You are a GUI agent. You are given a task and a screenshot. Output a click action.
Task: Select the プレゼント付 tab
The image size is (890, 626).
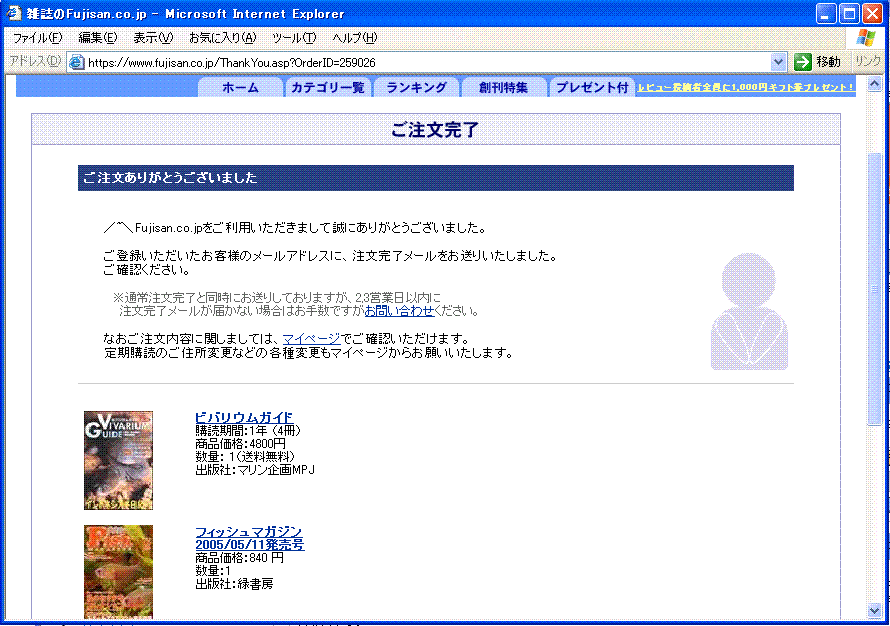click(x=592, y=87)
